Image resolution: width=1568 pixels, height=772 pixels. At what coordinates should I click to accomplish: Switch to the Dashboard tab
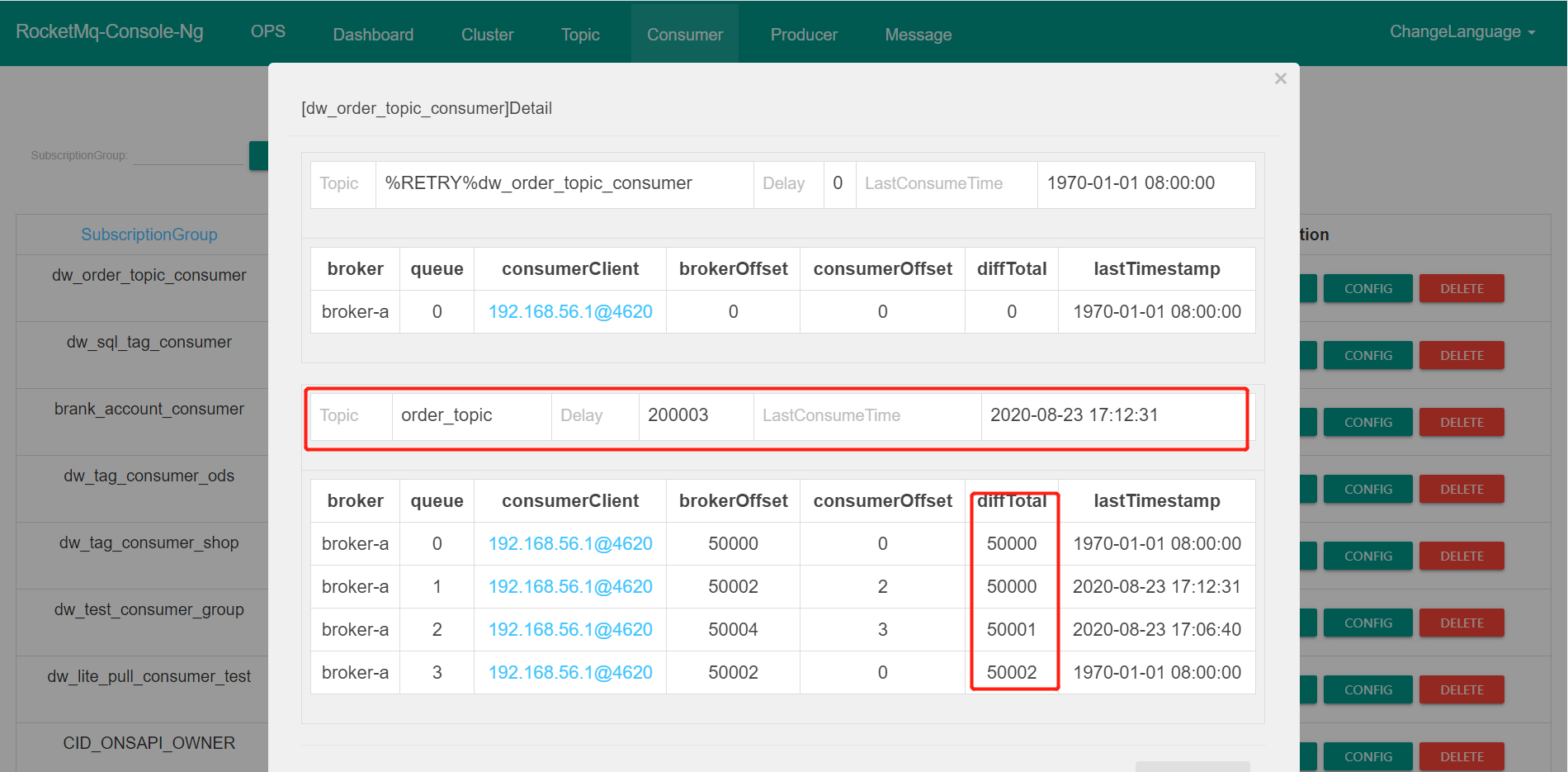[373, 35]
